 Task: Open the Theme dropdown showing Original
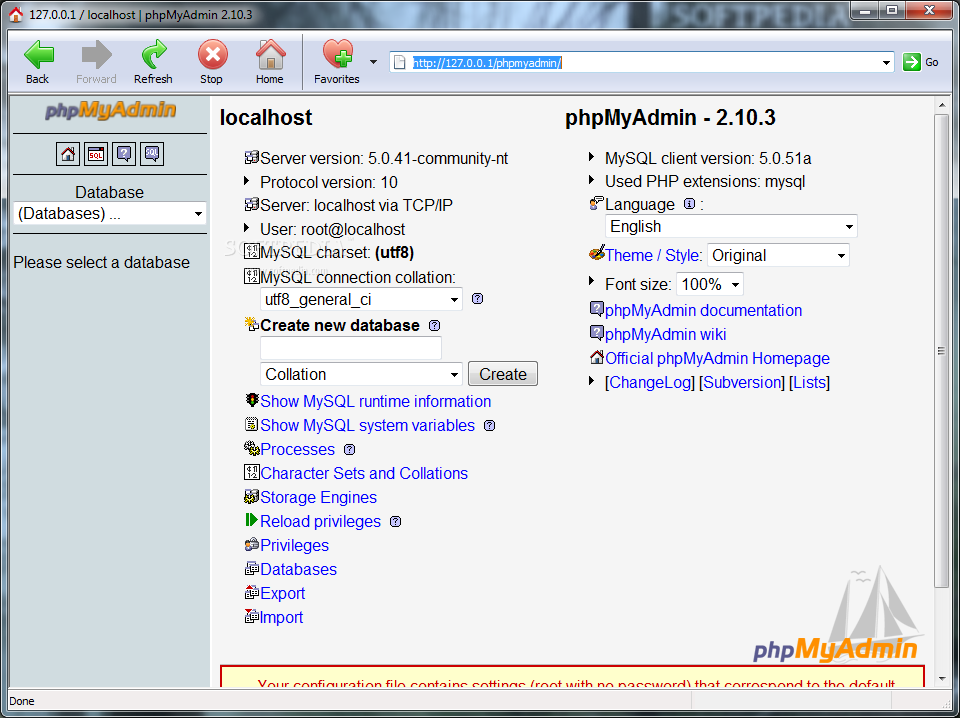coord(778,255)
